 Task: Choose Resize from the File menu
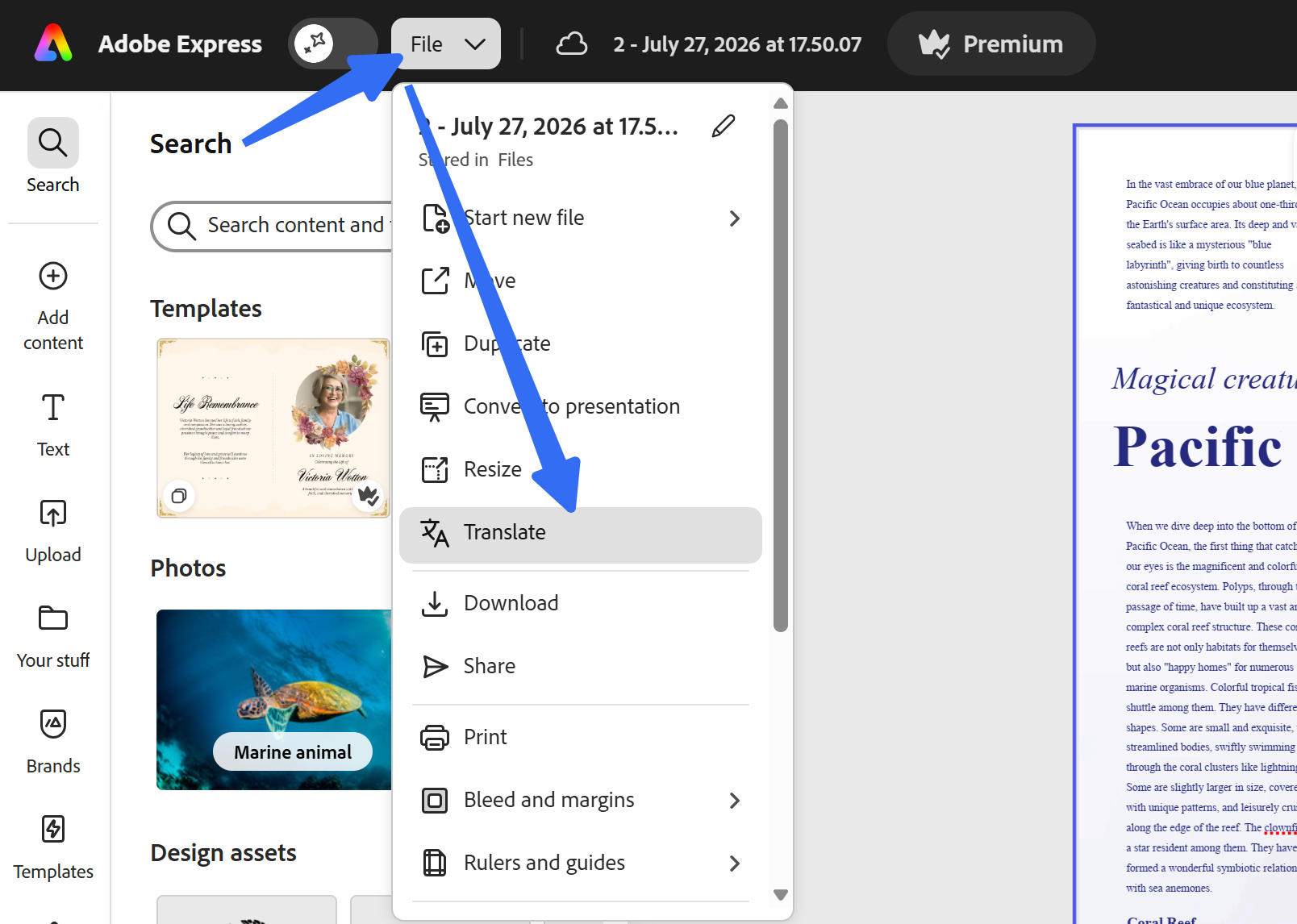click(x=581, y=469)
